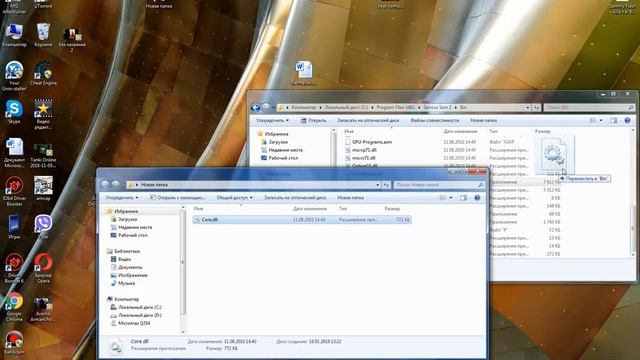Sort by Имя column in Новая папка window
640x360 pixels.
click(x=198, y=209)
